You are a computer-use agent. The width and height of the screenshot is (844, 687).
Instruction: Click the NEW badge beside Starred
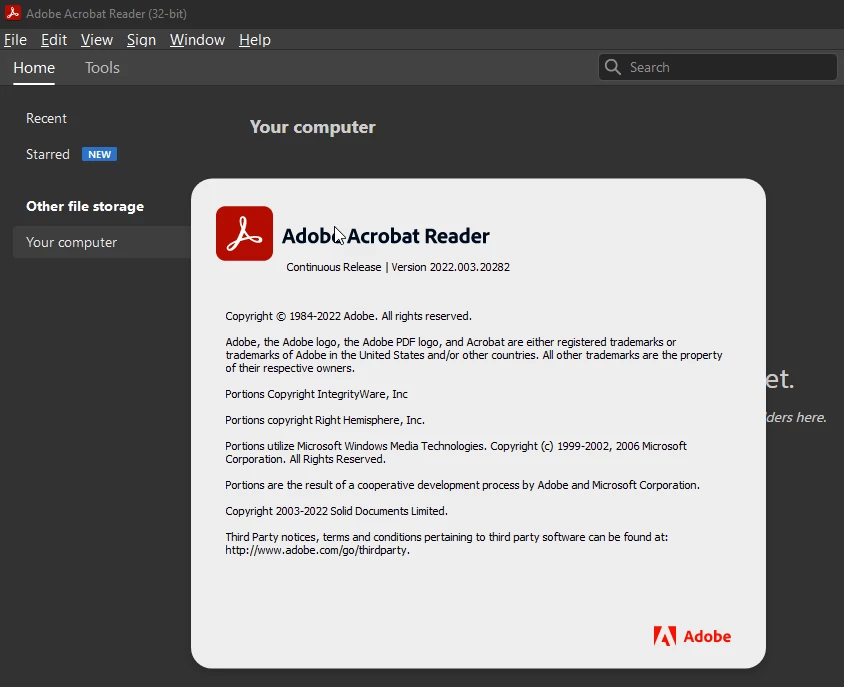click(100, 155)
